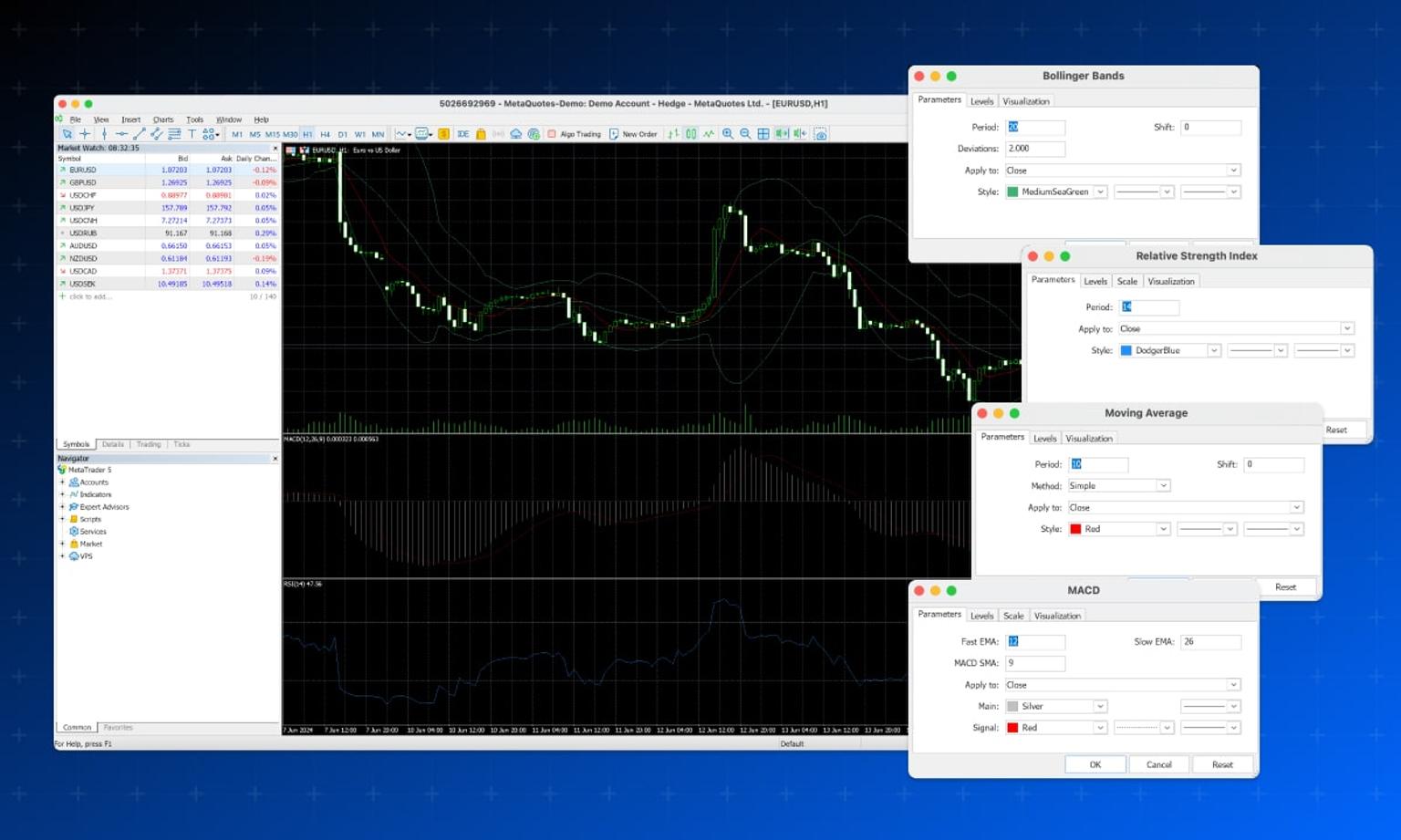Switch to Visualization tab in Bollinger Bands
This screenshot has width=1401, height=840.
point(1026,101)
